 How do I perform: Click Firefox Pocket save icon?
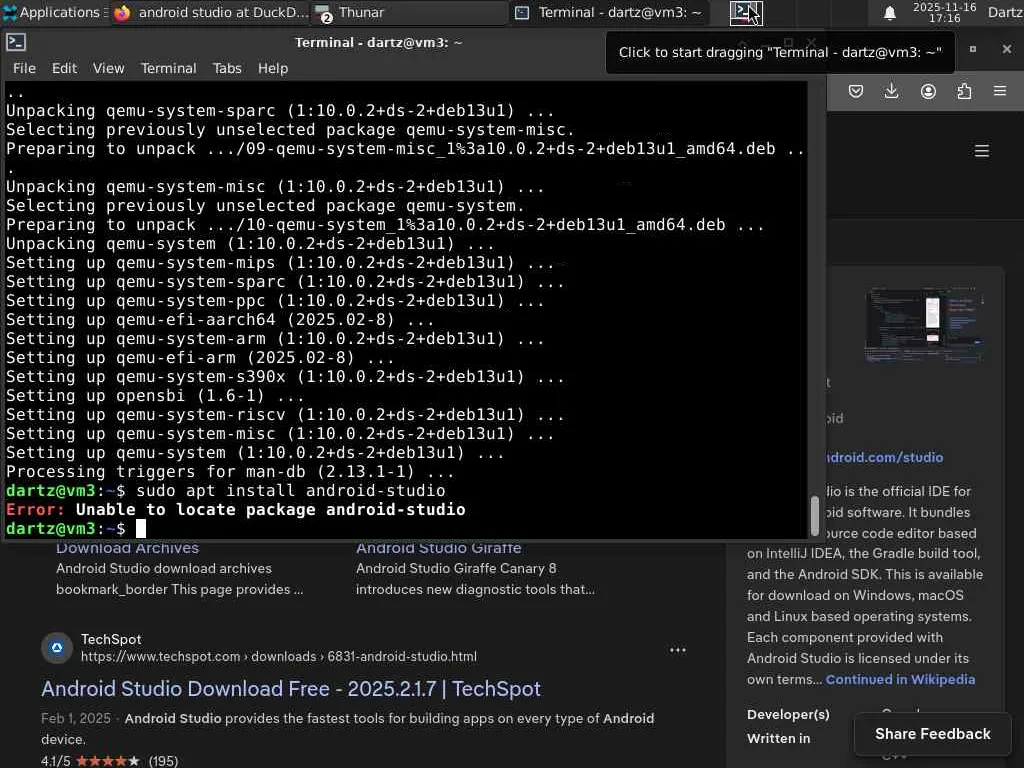[x=856, y=91]
